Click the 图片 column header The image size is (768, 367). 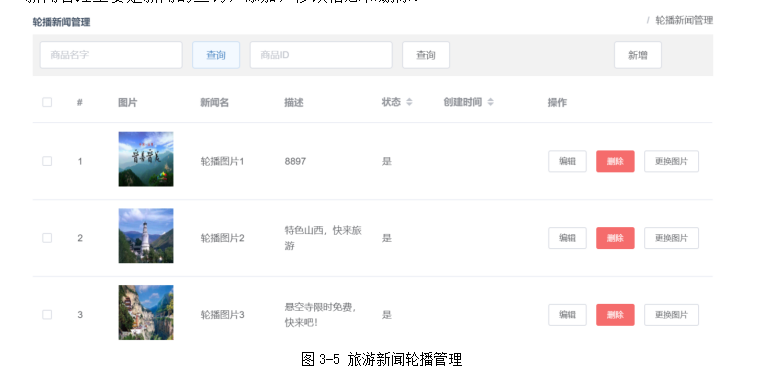click(x=128, y=102)
